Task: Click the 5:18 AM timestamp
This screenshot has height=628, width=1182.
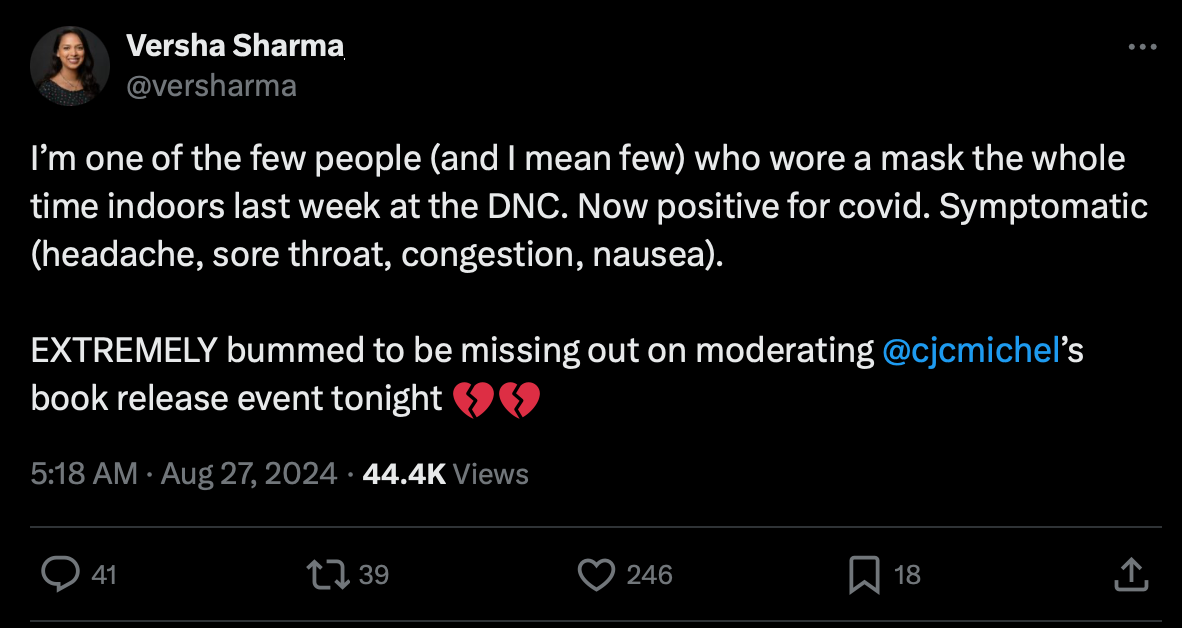Action: pyautogui.click(x=84, y=473)
